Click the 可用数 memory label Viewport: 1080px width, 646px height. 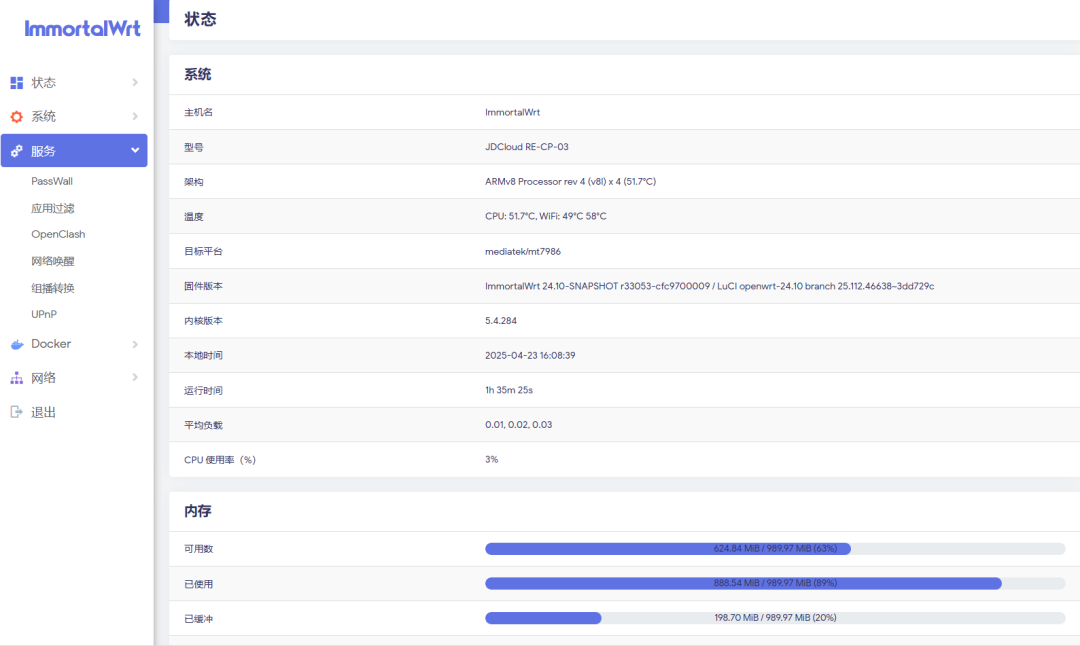[198, 549]
